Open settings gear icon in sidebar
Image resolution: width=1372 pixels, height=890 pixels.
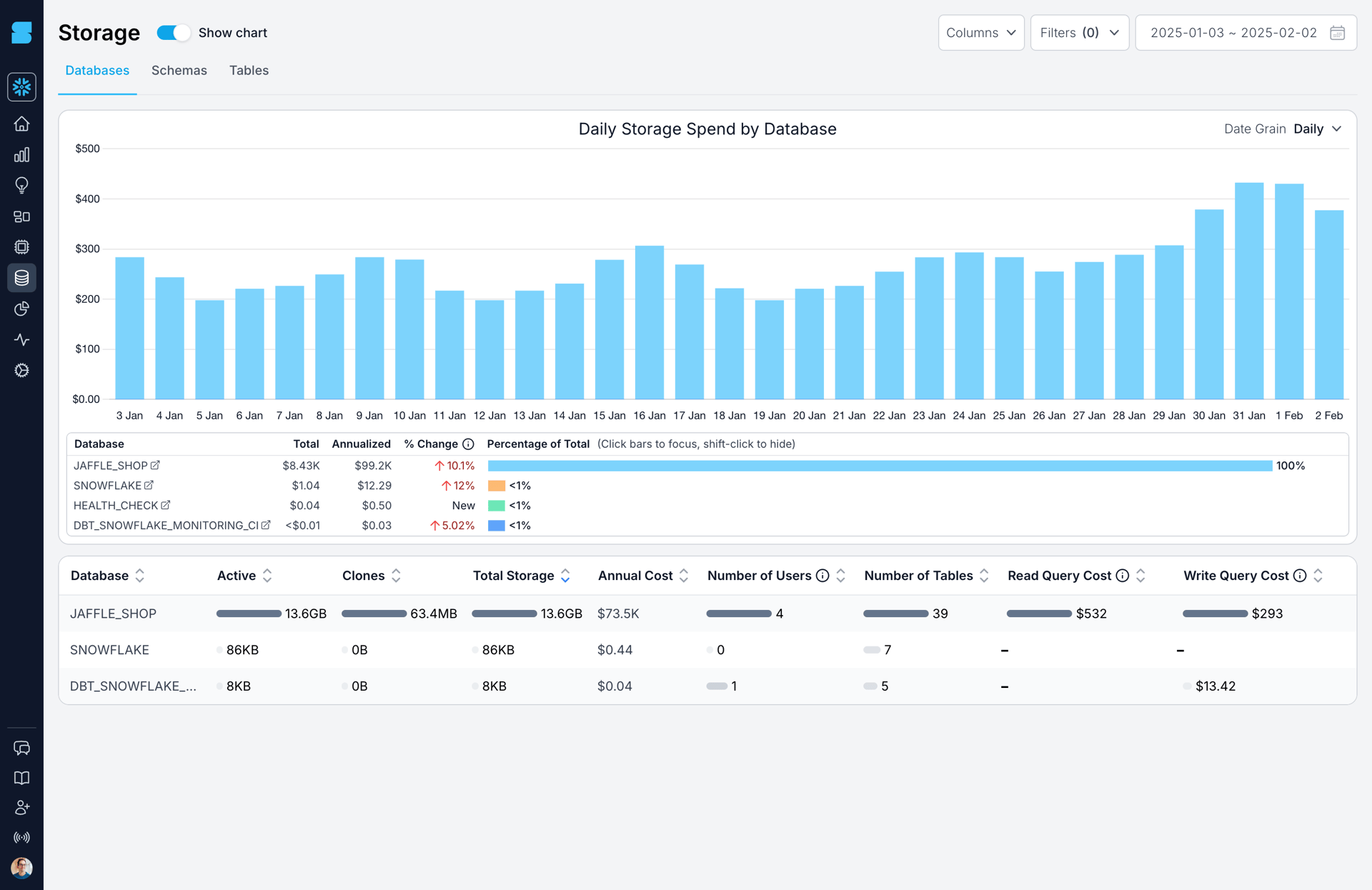(x=21, y=370)
